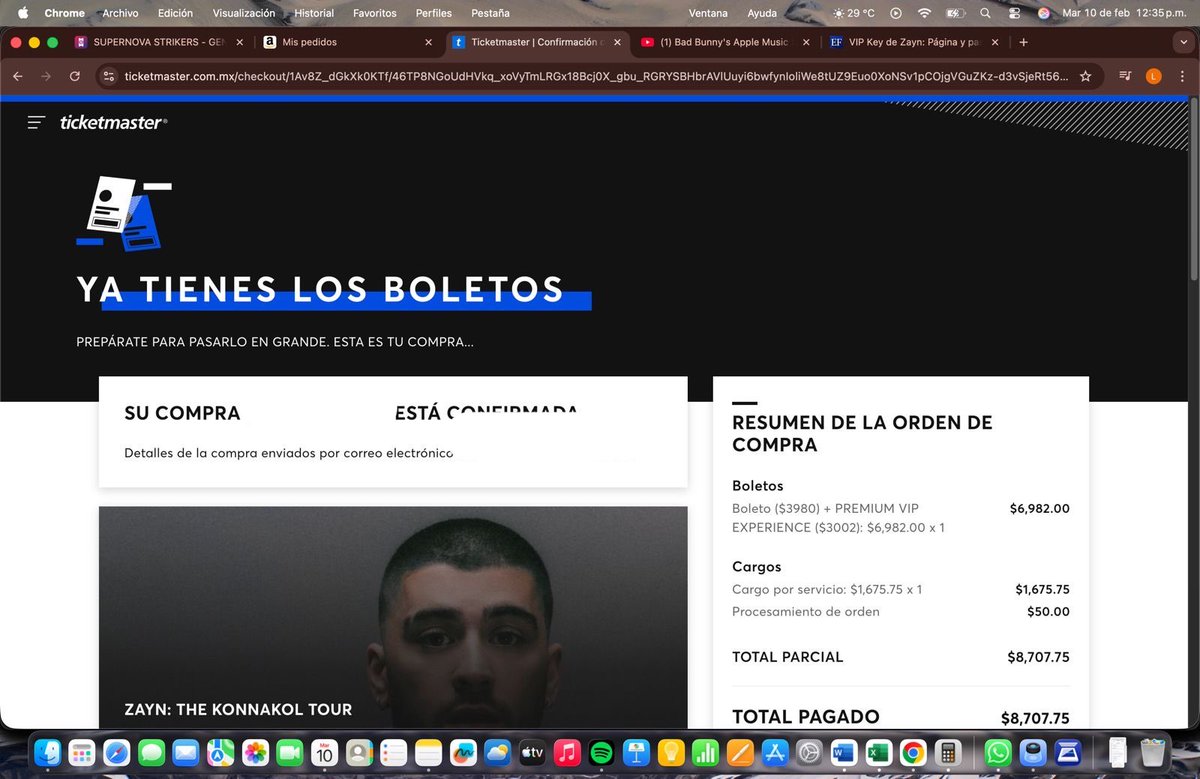Open the Ticketmaster hamburger menu
This screenshot has height=779, width=1200.
point(36,122)
